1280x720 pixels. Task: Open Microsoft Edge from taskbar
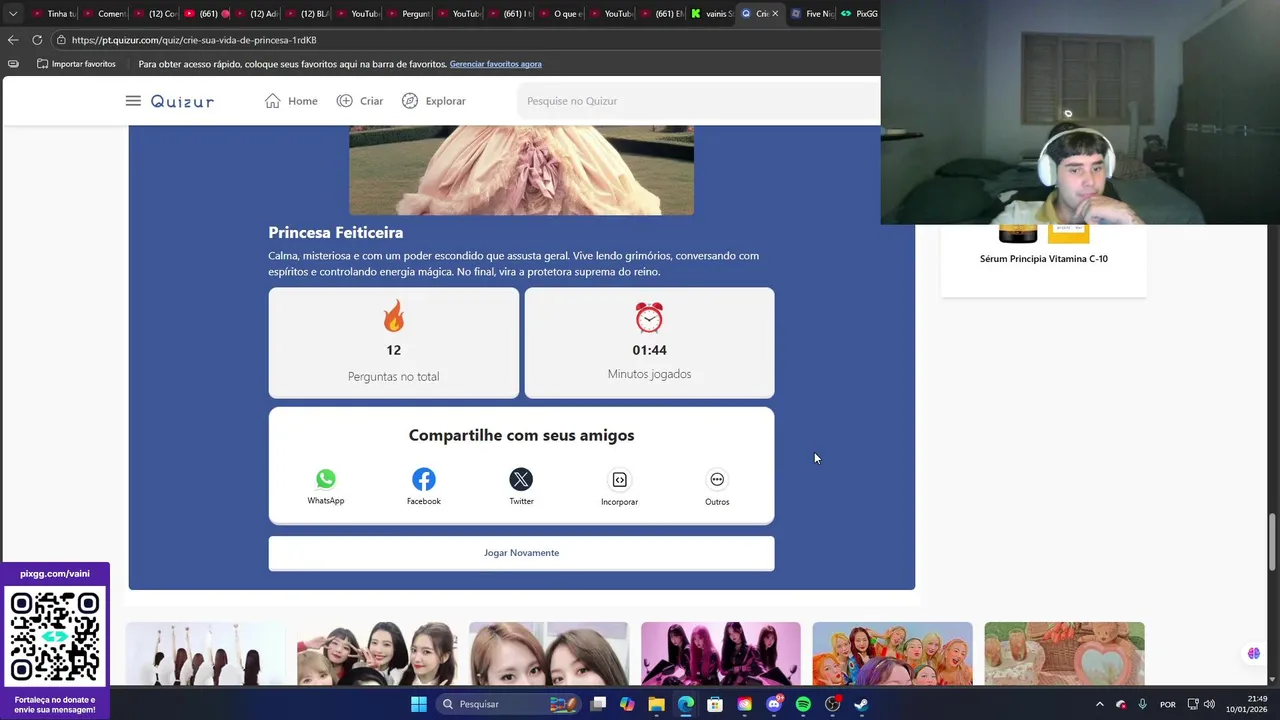click(686, 704)
